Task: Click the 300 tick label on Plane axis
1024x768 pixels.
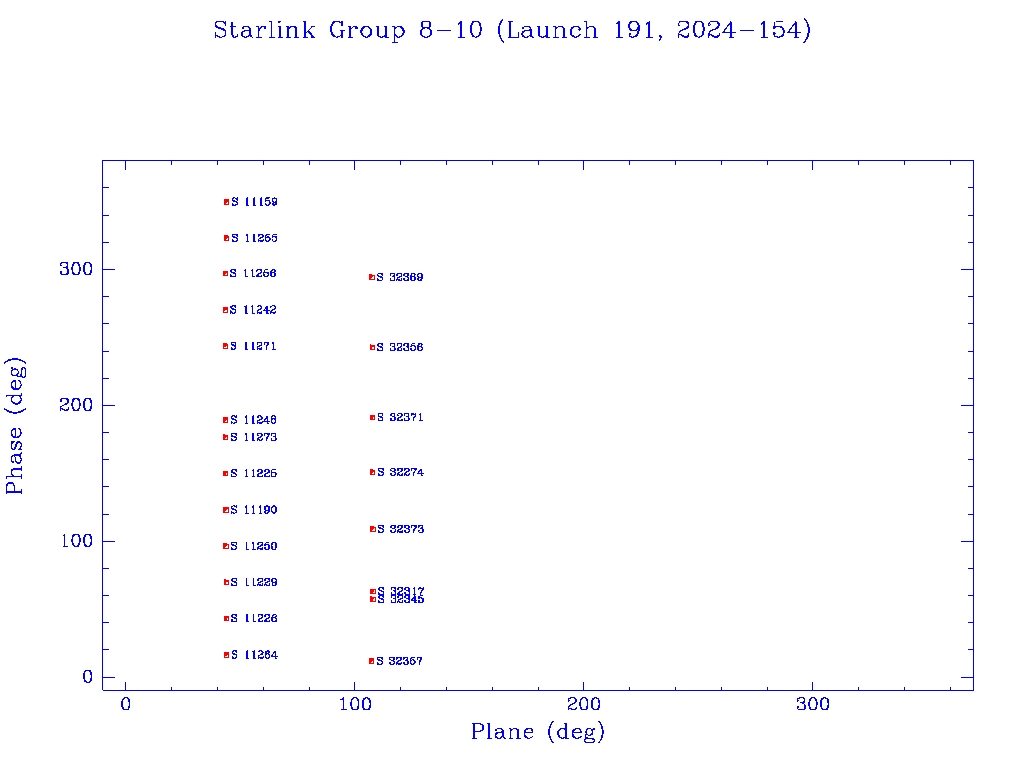Action: tap(813, 705)
